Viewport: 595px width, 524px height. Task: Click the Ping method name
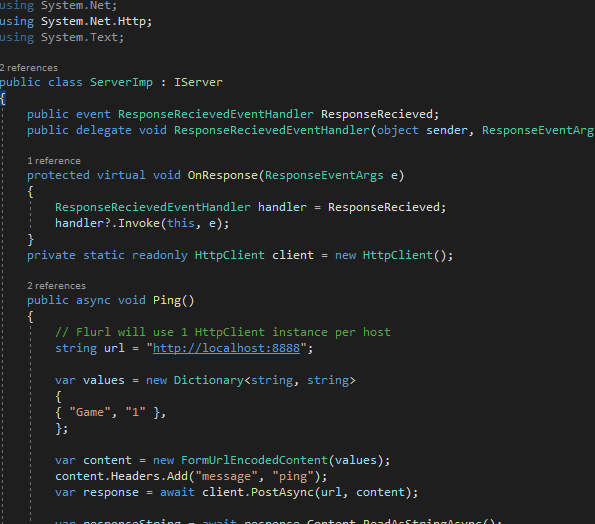tap(167, 300)
